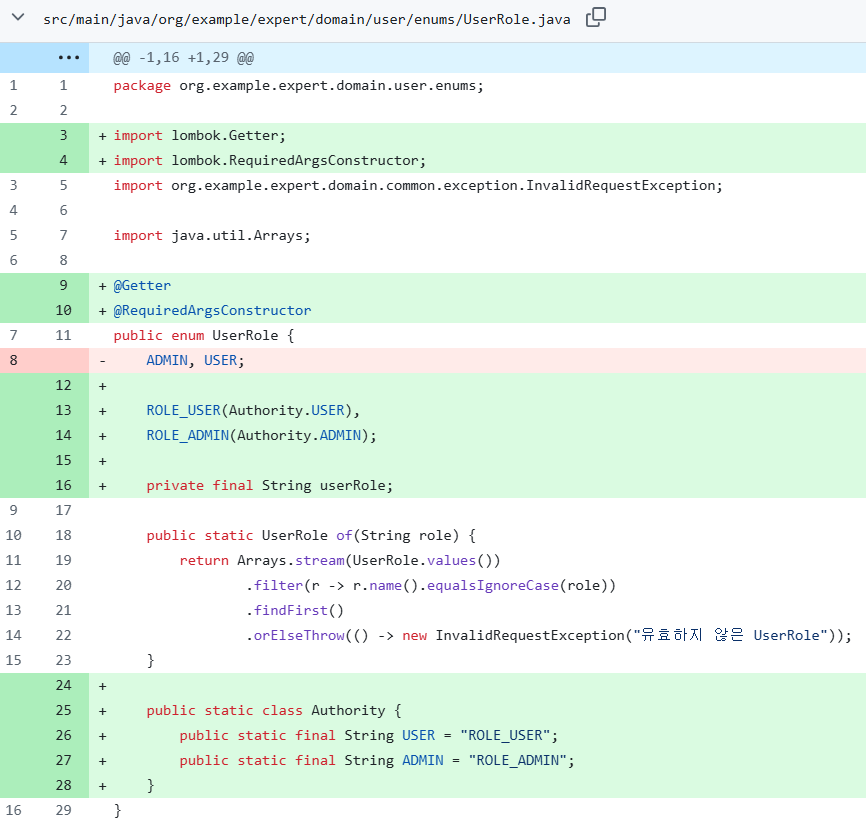Click the '.findFirst()' line
866x822 pixels.
294,610
